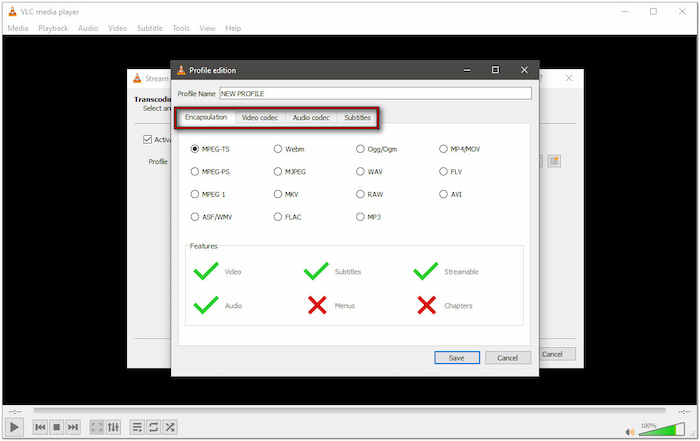Select Webm encapsulation
700x441 pixels.
point(289,149)
